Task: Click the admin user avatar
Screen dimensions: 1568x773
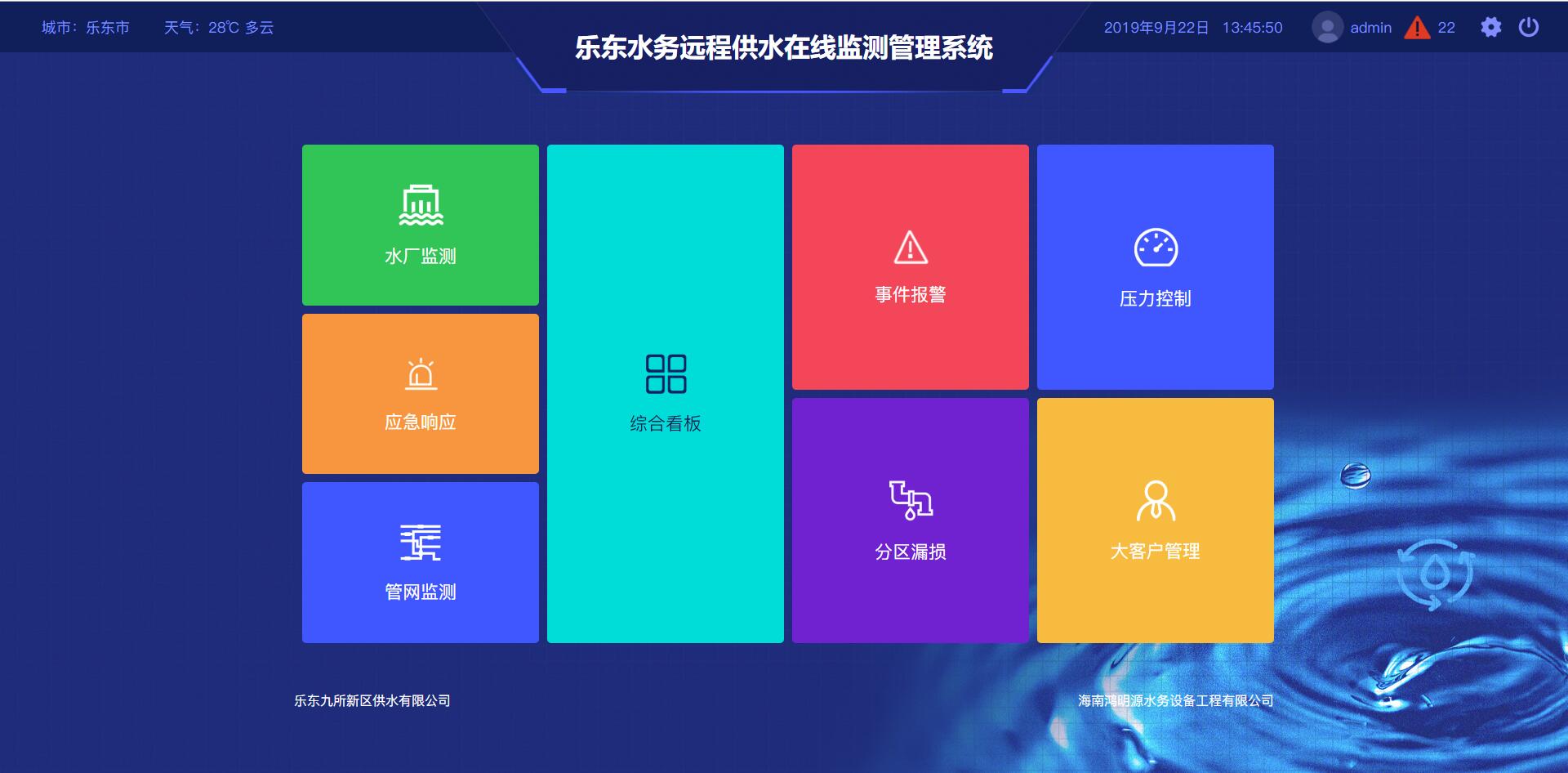Action: pos(1328,27)
